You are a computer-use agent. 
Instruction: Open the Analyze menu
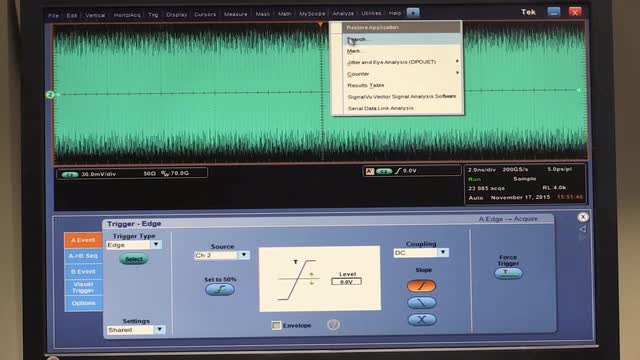343,13
